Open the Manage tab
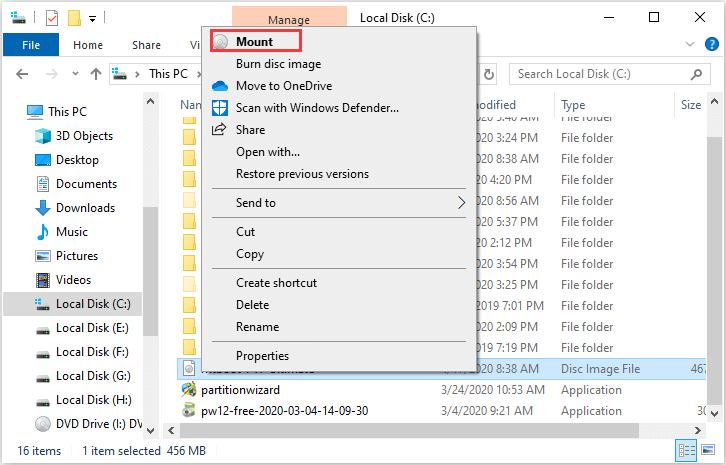Image resolution: width=726 pixels, height=465 pixels. click(288, 19)
